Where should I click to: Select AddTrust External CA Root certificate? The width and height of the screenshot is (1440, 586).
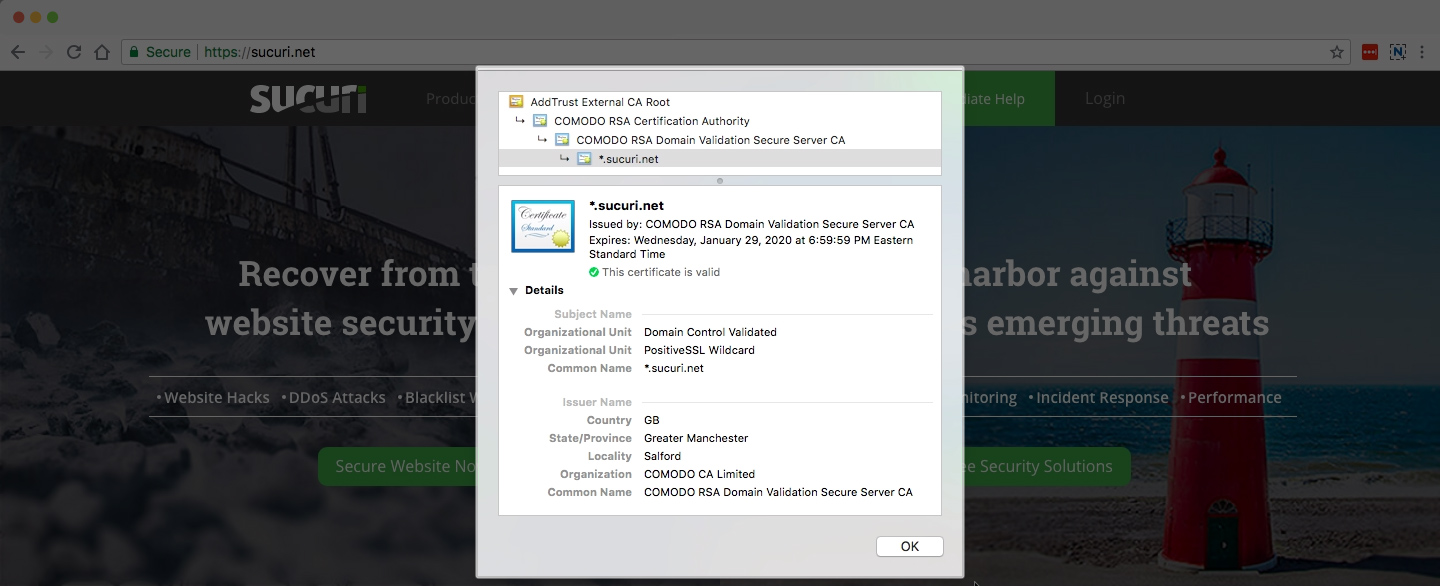tap(600, 102)
